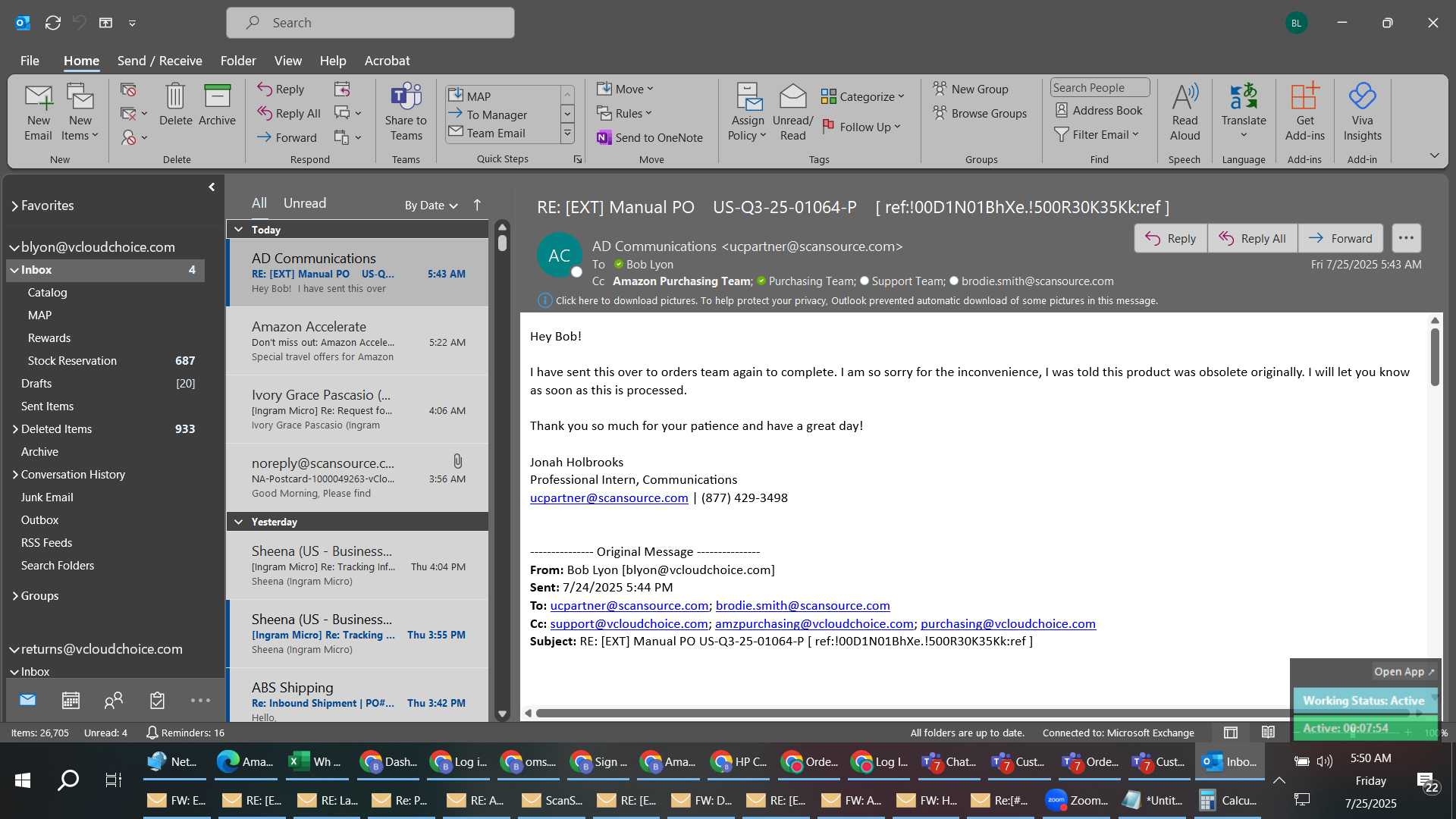1456x819 pixels.
Task: Switch to Reading view in status bar
Action: pos(1268,733)
